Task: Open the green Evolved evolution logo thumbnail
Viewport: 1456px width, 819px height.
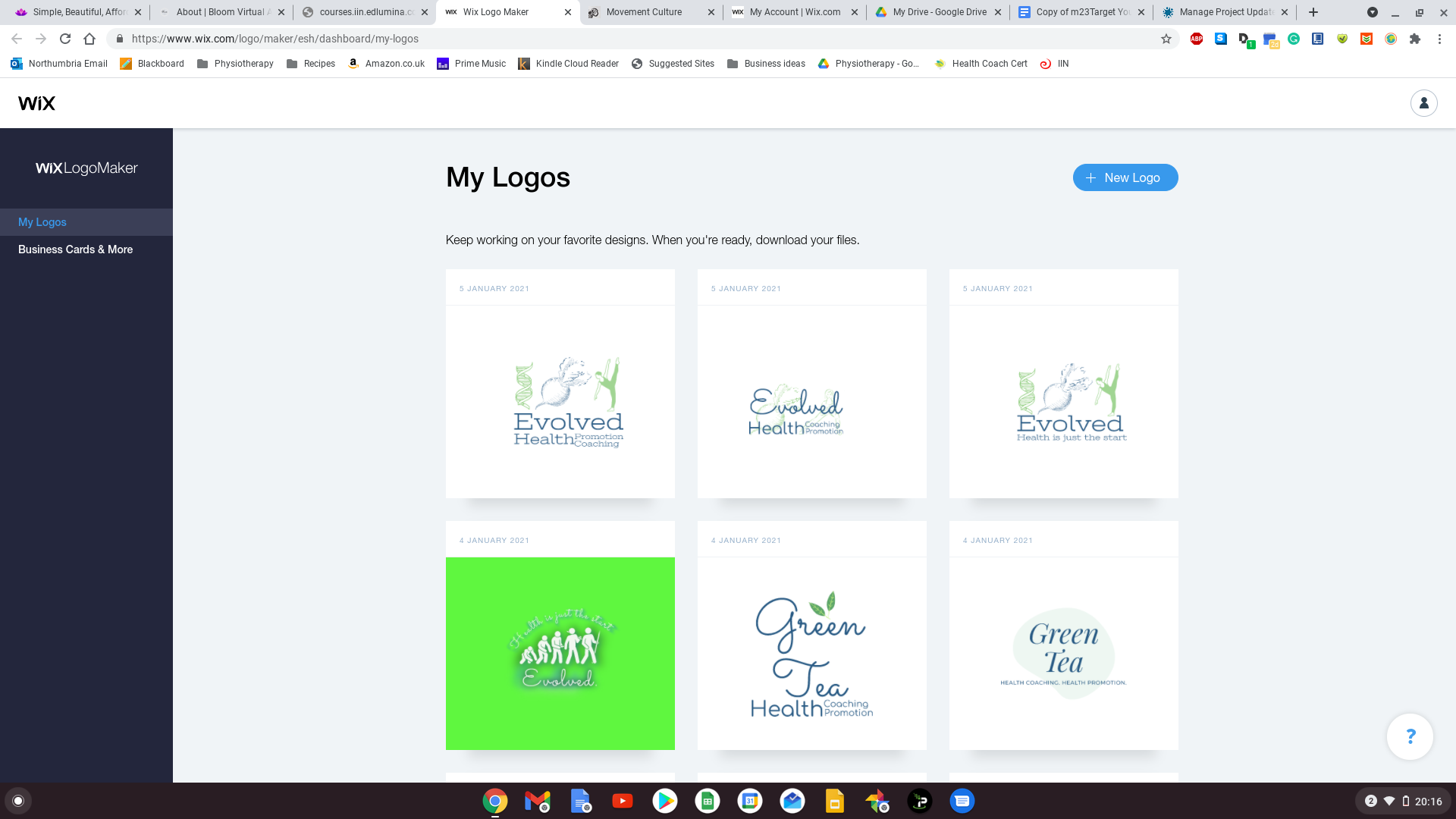Action: [x=560, y=654]
